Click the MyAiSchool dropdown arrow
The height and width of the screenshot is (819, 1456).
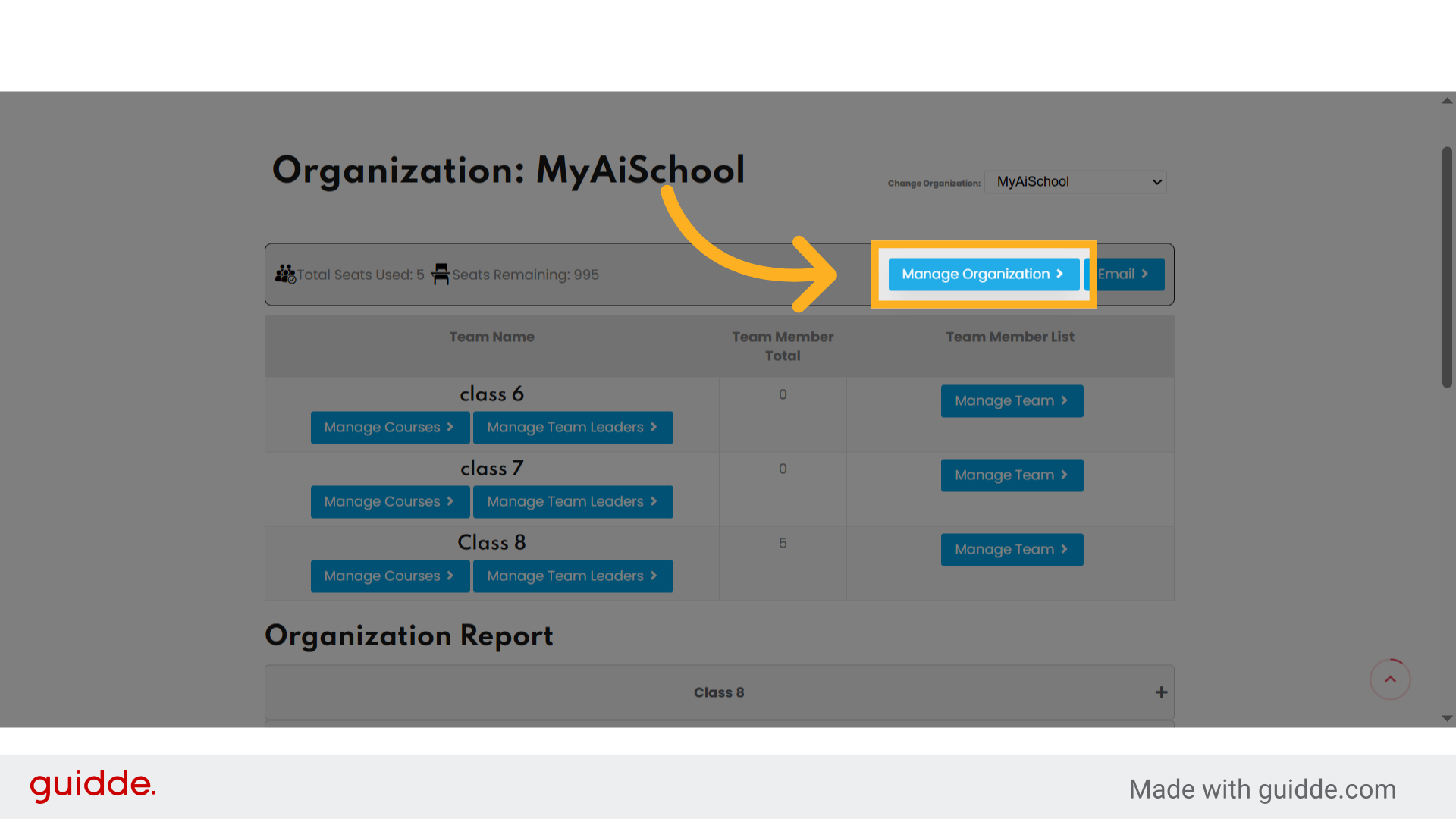[1156, 181]
